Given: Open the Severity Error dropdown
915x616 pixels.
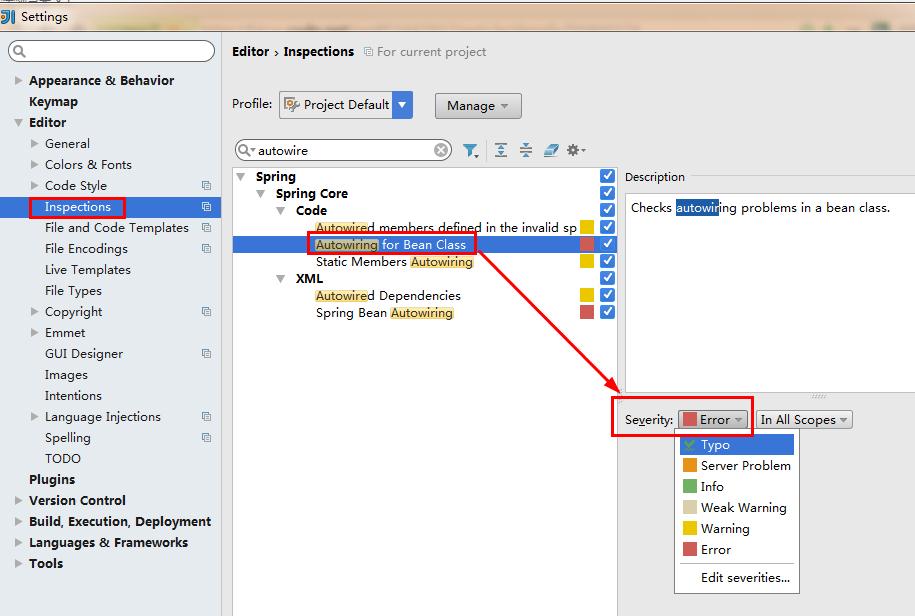Looking at the screenshot, I should [713, 419].
